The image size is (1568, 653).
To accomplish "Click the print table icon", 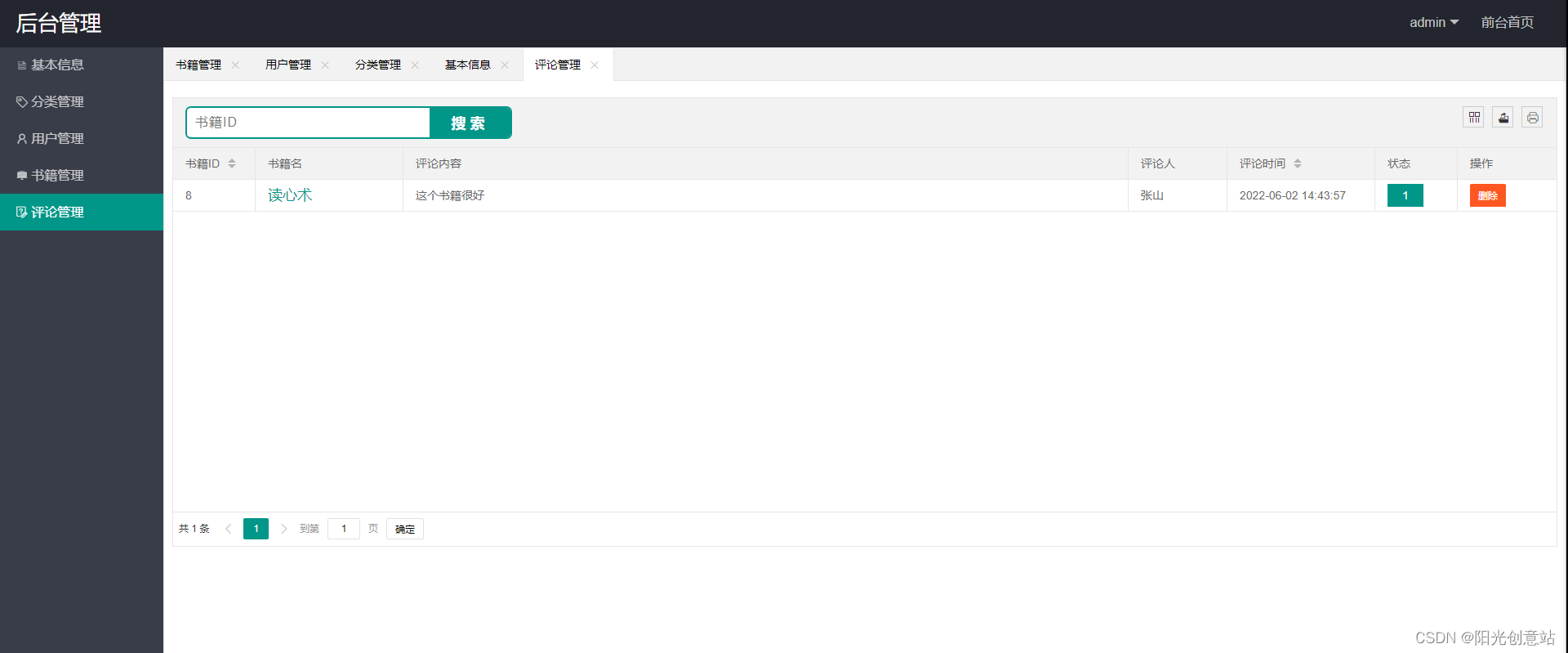I will tap(1533, 118).
